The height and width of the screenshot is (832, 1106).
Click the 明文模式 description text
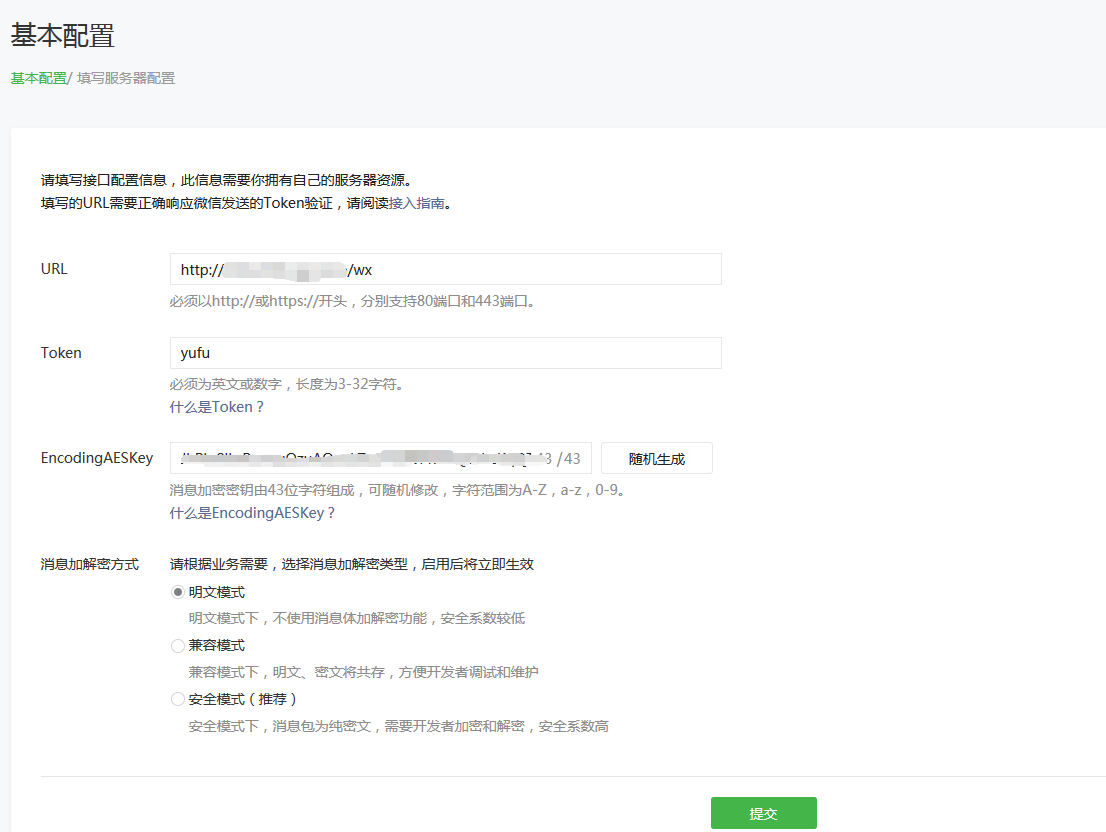pos(357,618)
